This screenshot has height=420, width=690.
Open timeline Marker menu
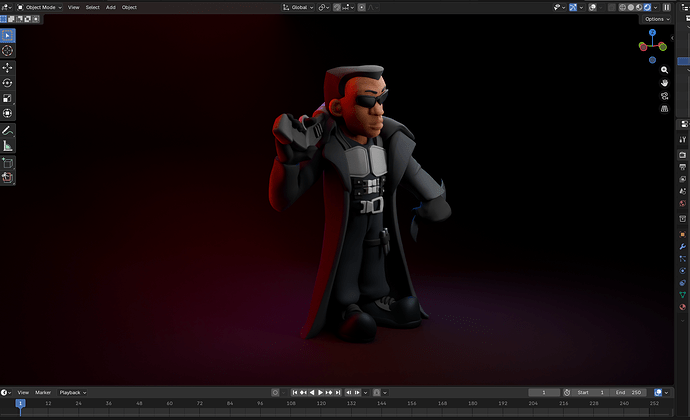43,392
